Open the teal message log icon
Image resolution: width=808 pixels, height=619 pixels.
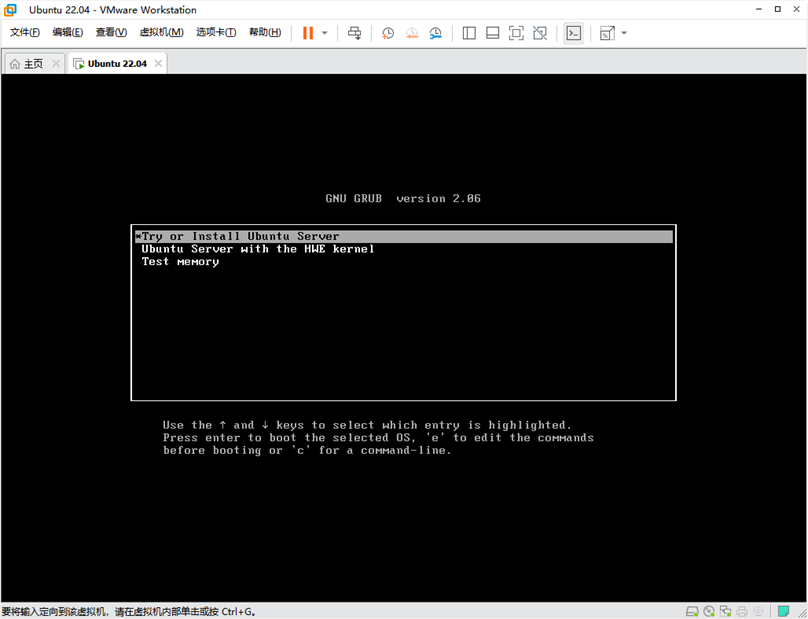point(783,611)
